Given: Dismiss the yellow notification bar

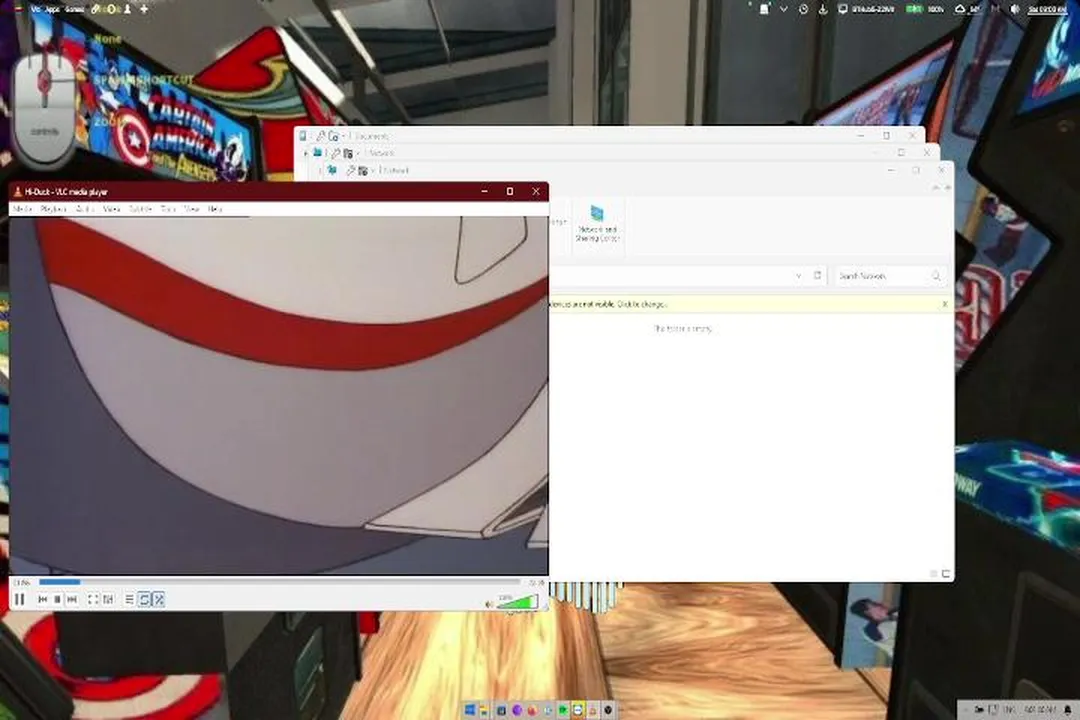Looking at the screenshot, I should 945,304.
